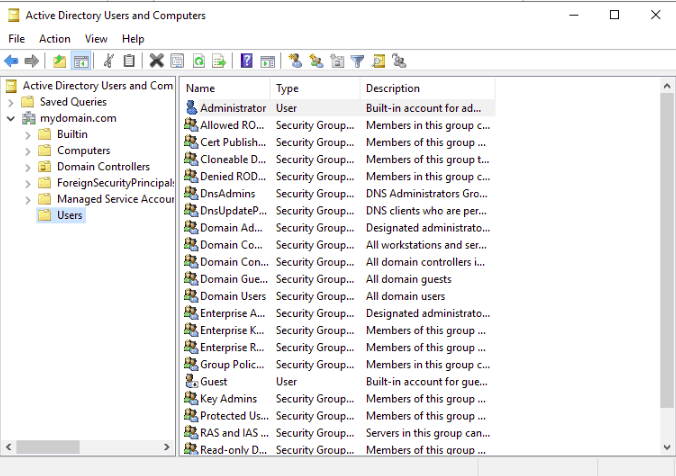Screen dimensions: 676x476
Task: Select the Domain Users row
Action: [x=339, y=296]
